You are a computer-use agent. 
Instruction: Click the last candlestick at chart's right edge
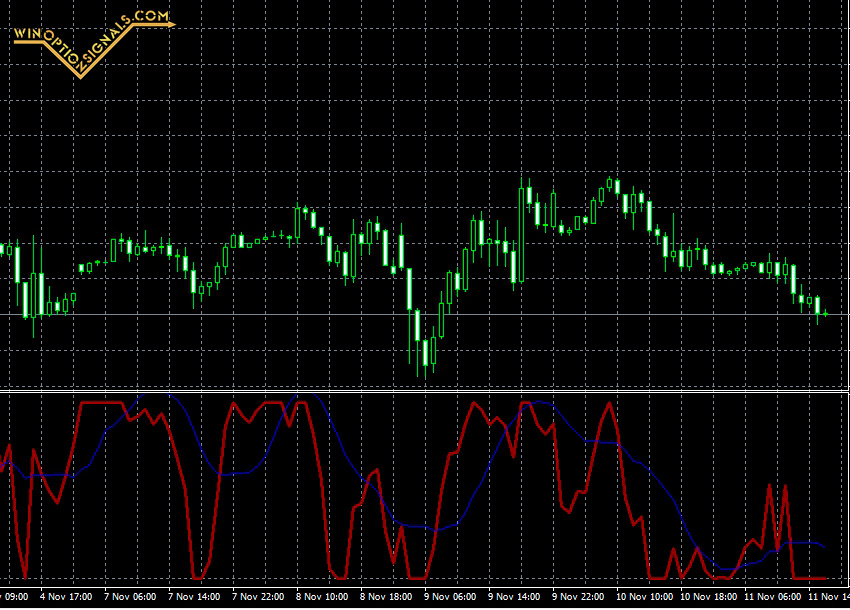(x=824, y=314)
